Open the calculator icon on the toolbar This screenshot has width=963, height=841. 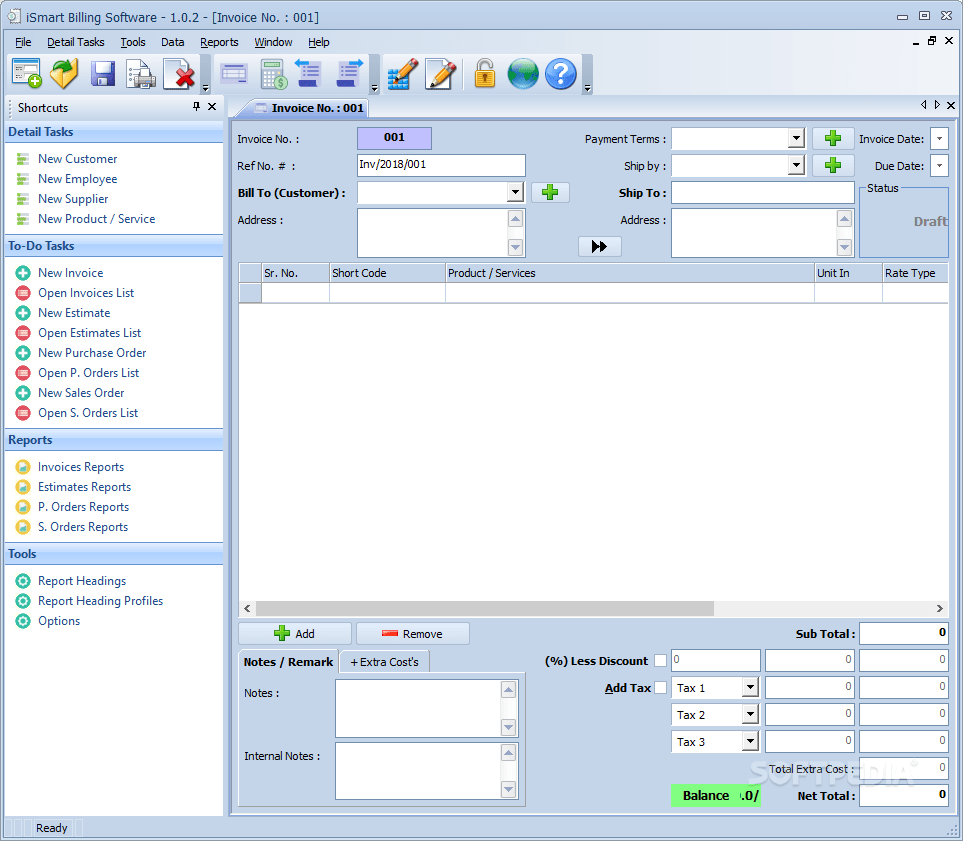click(x=273, y=73)
